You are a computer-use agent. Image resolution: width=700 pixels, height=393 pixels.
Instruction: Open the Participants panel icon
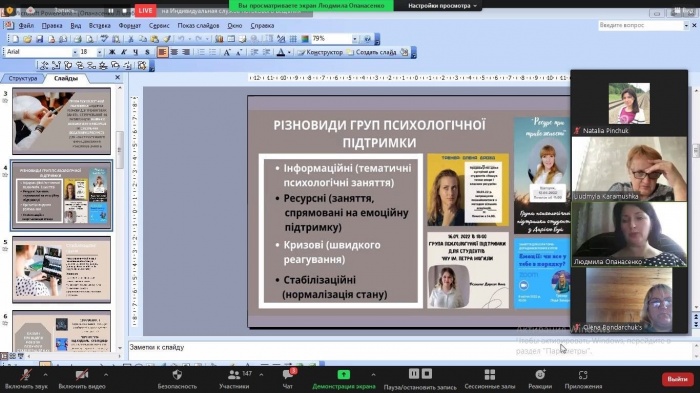(234, 374)
